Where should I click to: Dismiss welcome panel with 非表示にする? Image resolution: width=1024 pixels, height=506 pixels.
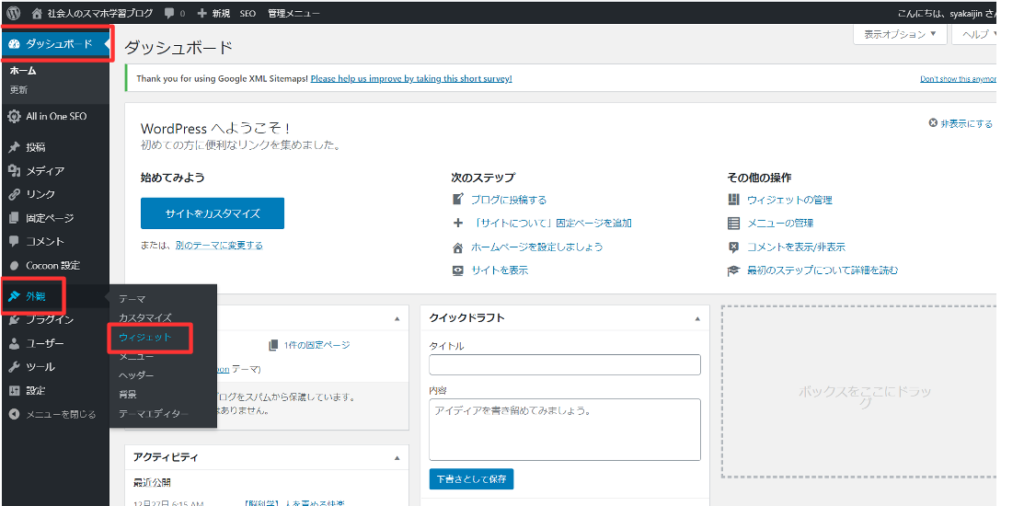(x=960, y=124)
